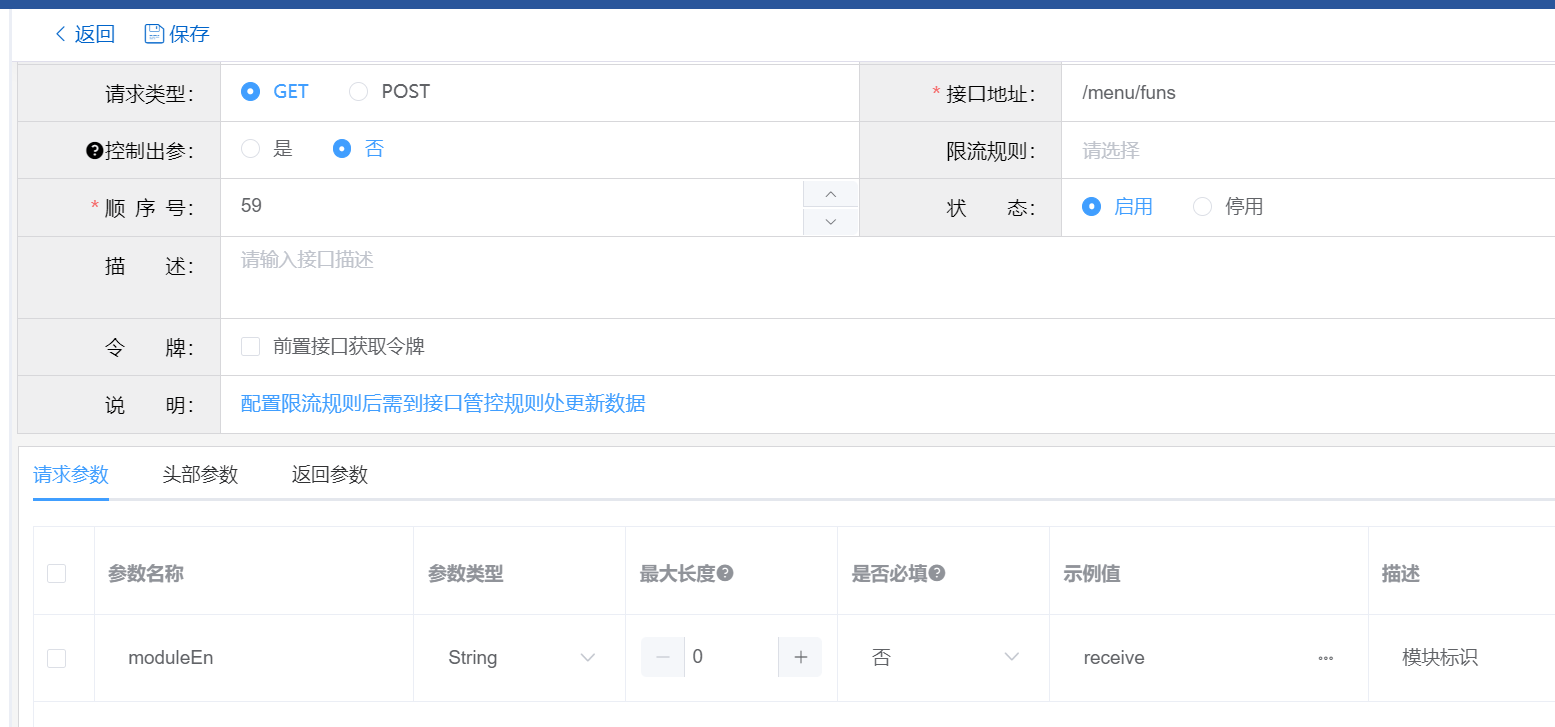Click the 接口地址 field with /menu/funs
The width and height of the screenshot is (1555, 727).
(x=1308, y=93)
